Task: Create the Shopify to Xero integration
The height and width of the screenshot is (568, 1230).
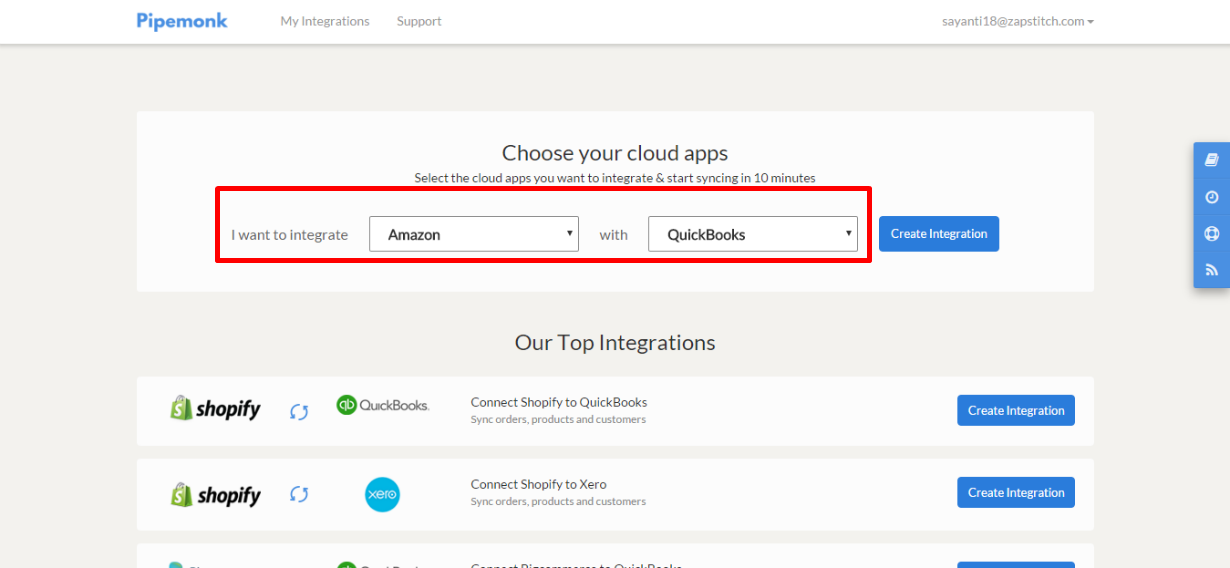Action: click(x=1016, y=492)
